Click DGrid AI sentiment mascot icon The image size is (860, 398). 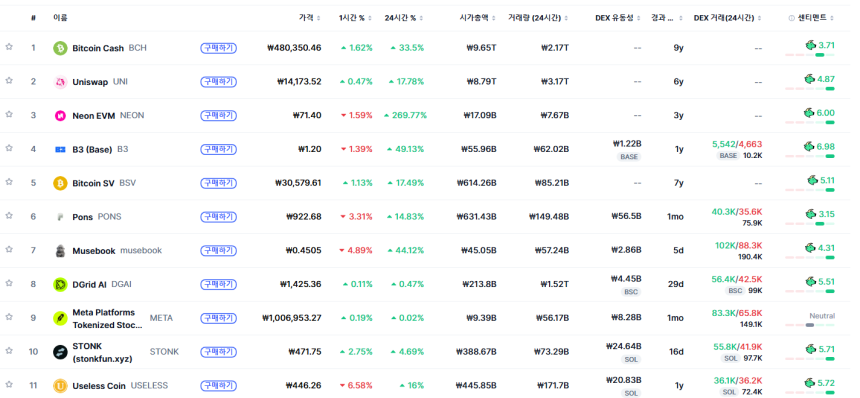tap(811, 281)
